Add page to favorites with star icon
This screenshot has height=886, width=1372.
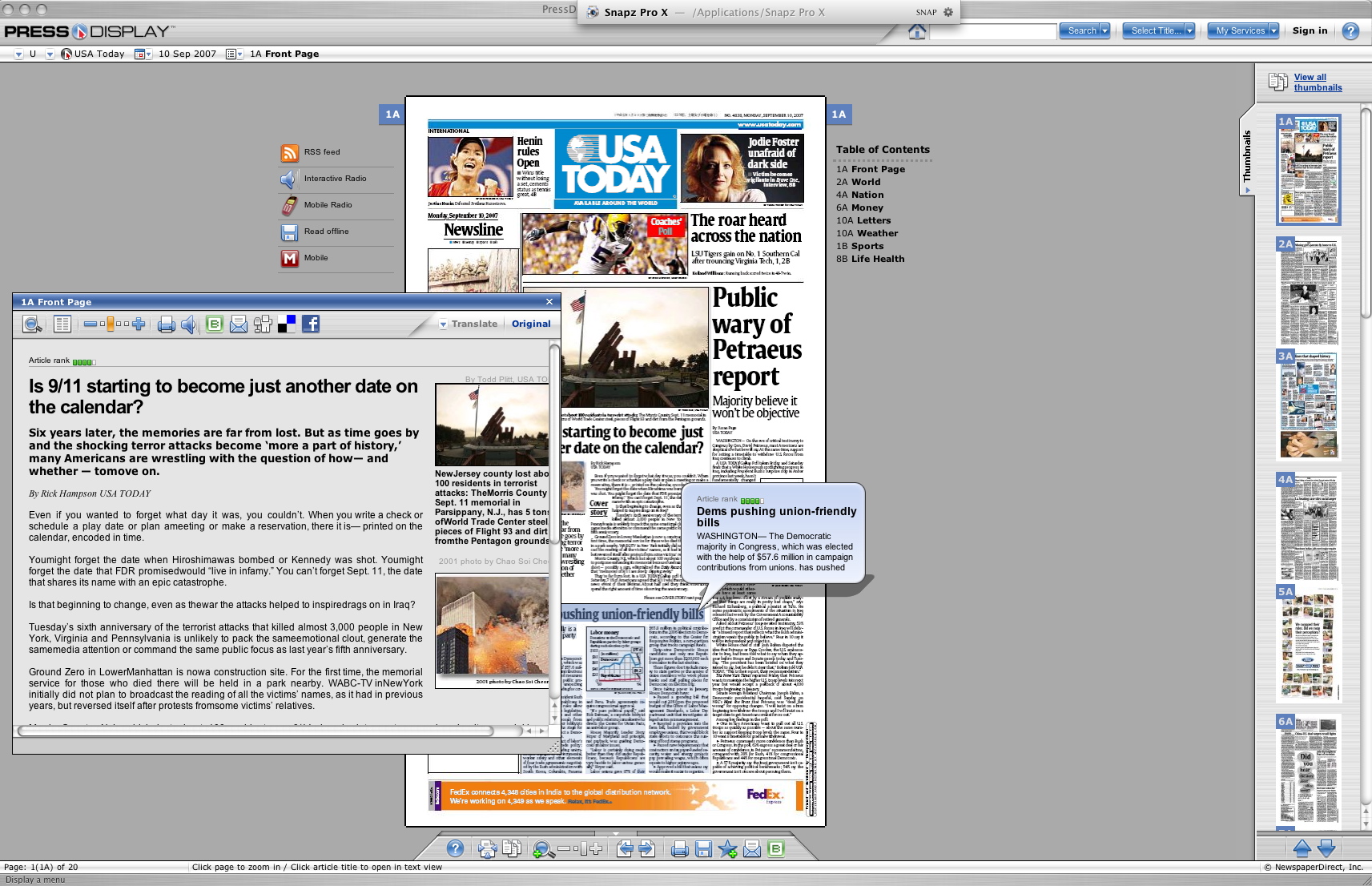pyautogui.click(x=728, y=849)
